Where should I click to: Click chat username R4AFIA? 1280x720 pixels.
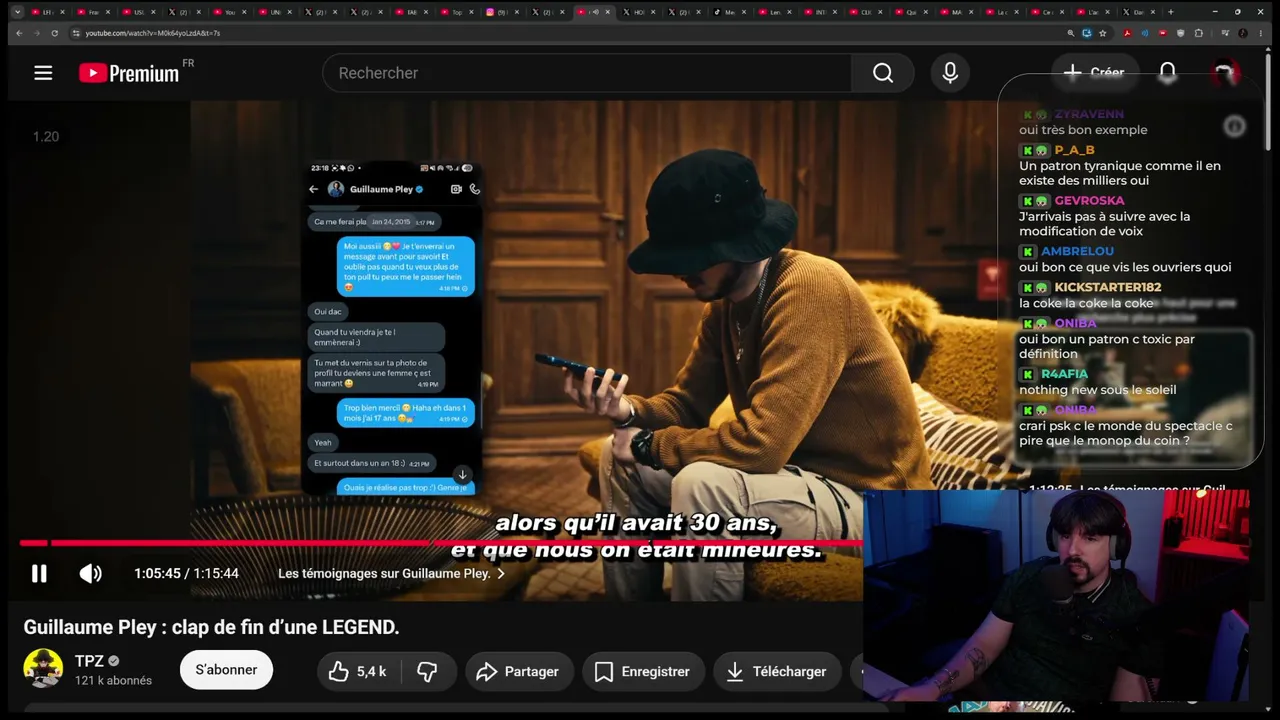pyautogui.click(x=1064, y=374)
